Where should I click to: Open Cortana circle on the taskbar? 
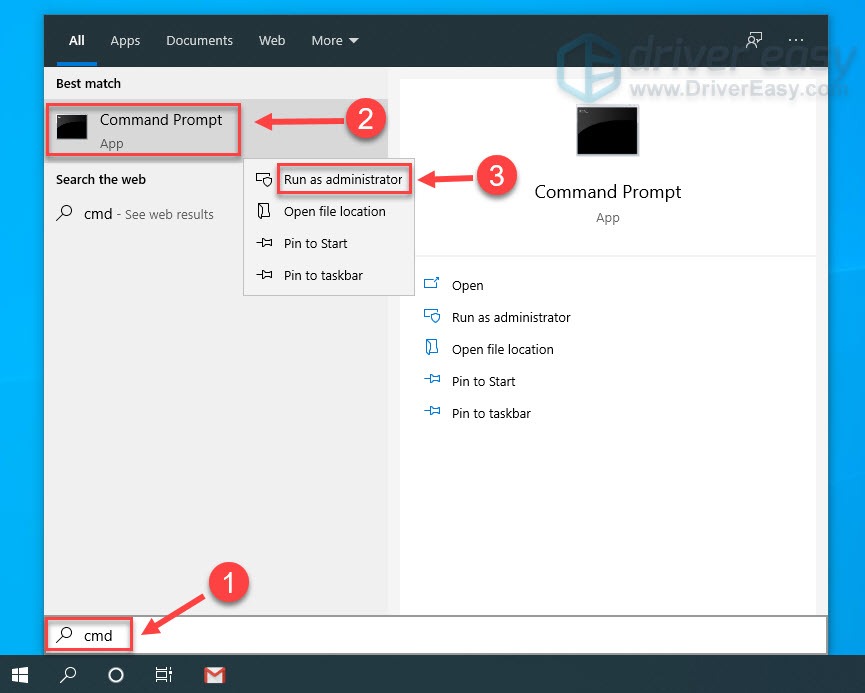click(x=116, y=675)
